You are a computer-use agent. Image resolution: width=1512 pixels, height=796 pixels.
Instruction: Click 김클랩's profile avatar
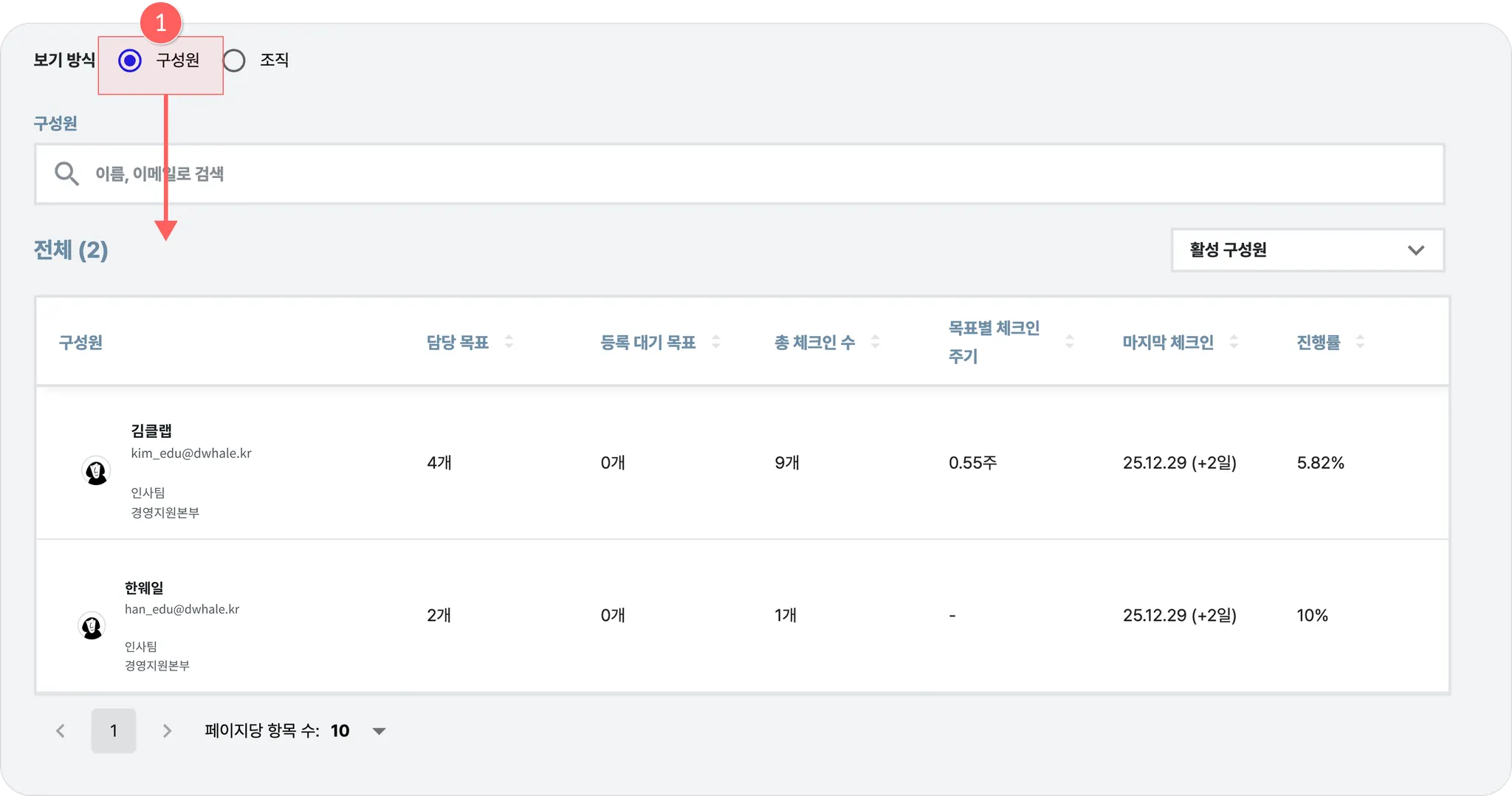point(96,471)
